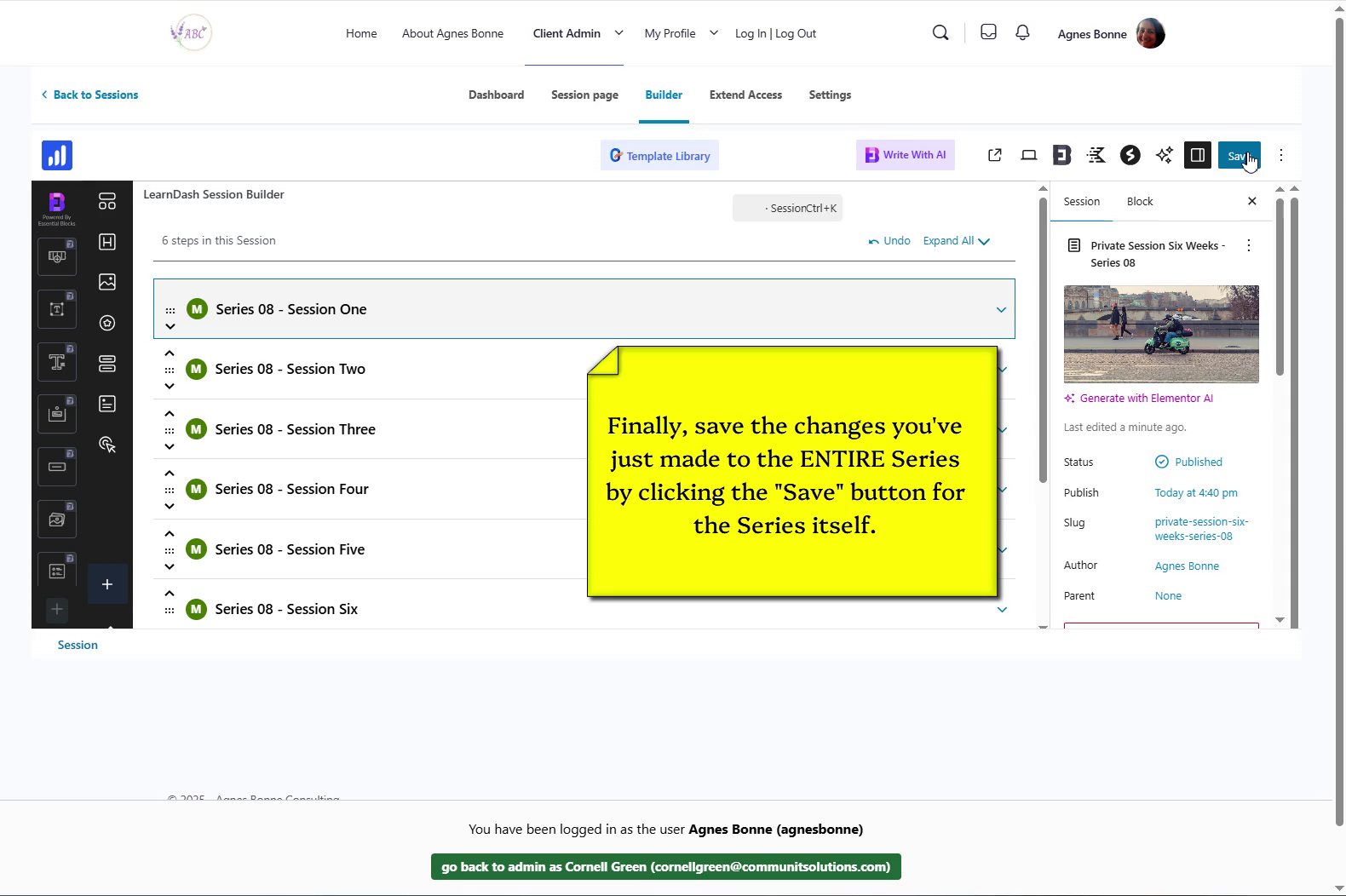The width and height of the screenshot is (1346, 896).
Task: Click the external link preview icon
Action: coord(994,155)
